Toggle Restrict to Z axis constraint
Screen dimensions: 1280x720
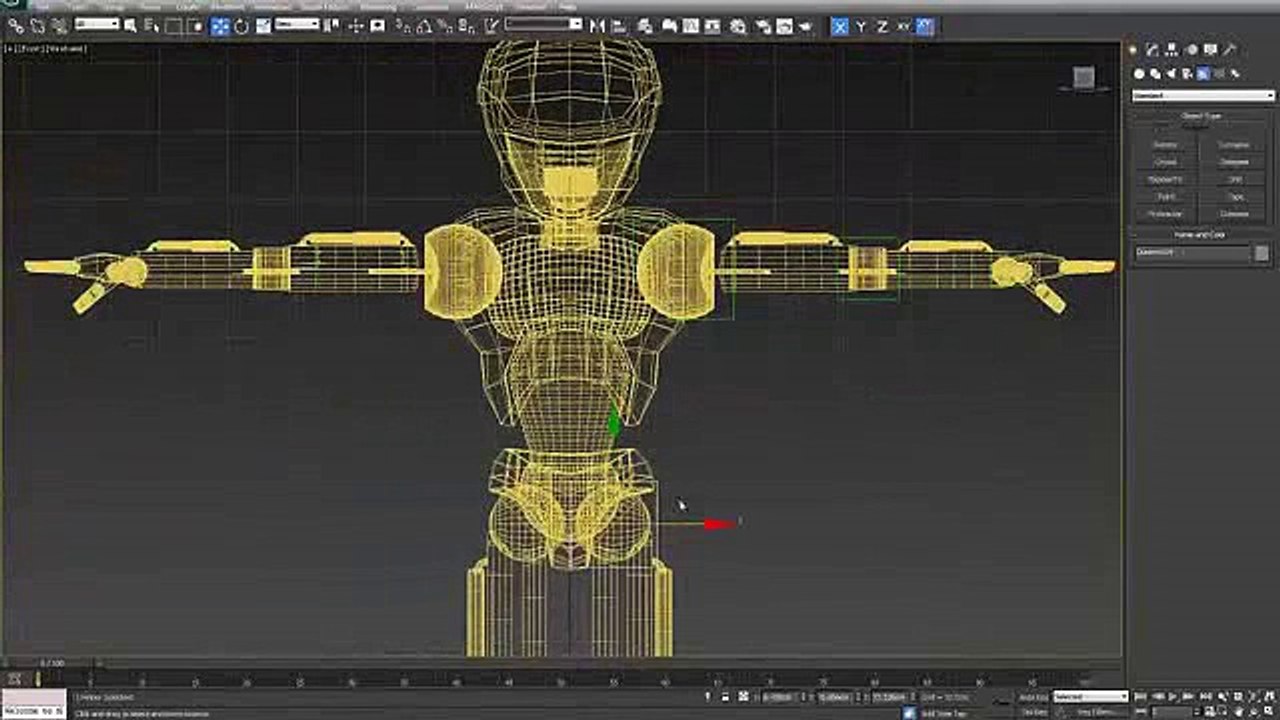click(x=882, y=26)
